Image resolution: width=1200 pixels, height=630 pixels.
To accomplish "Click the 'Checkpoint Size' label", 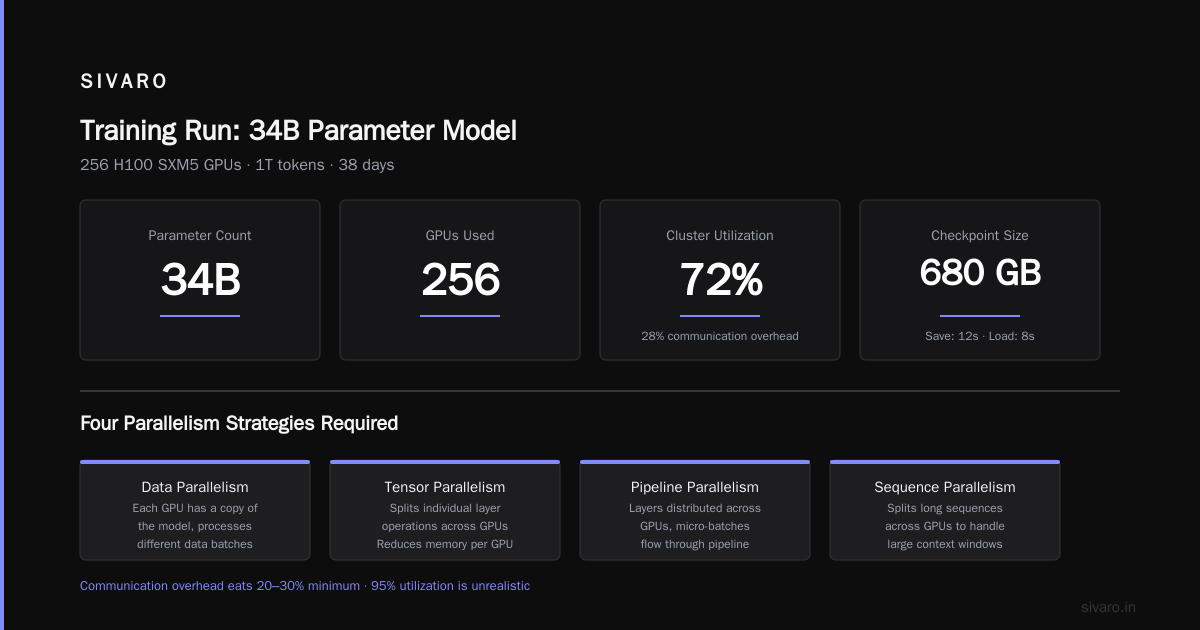I will pos(980,236).
